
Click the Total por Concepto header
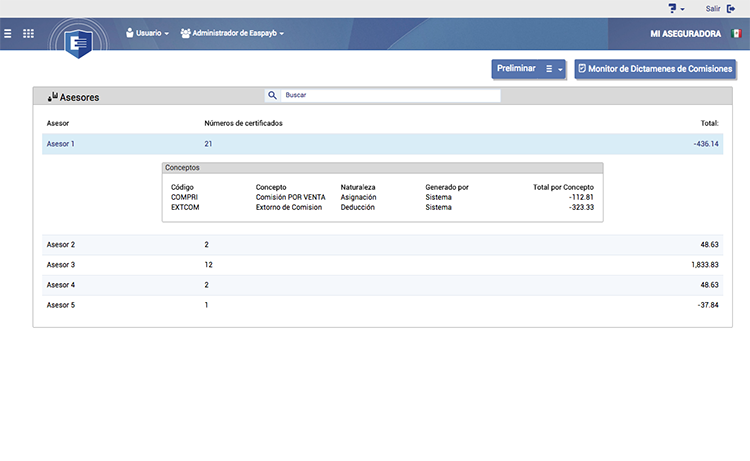pos(563,187)
